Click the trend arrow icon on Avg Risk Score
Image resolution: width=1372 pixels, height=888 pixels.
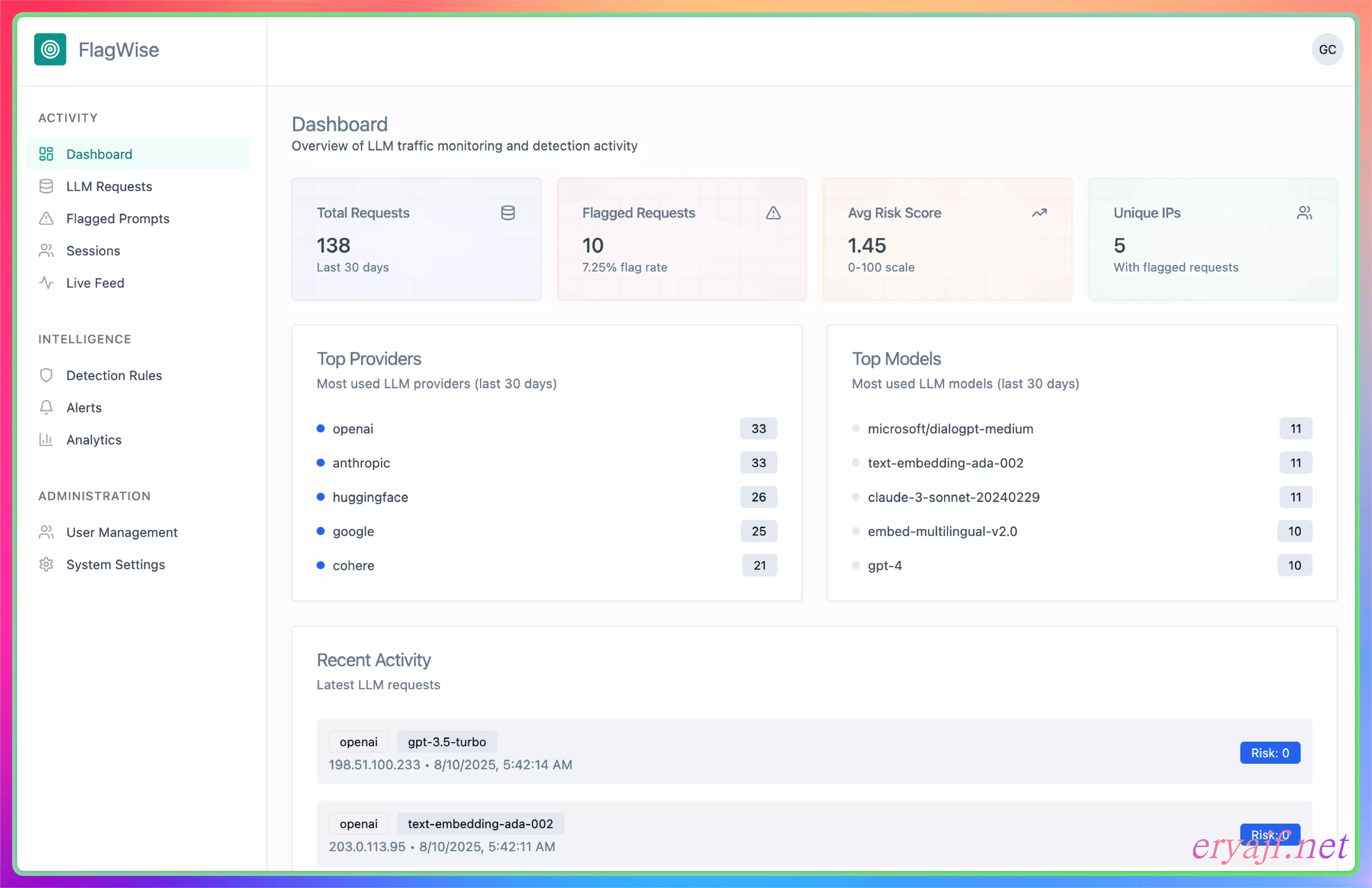1039,213
